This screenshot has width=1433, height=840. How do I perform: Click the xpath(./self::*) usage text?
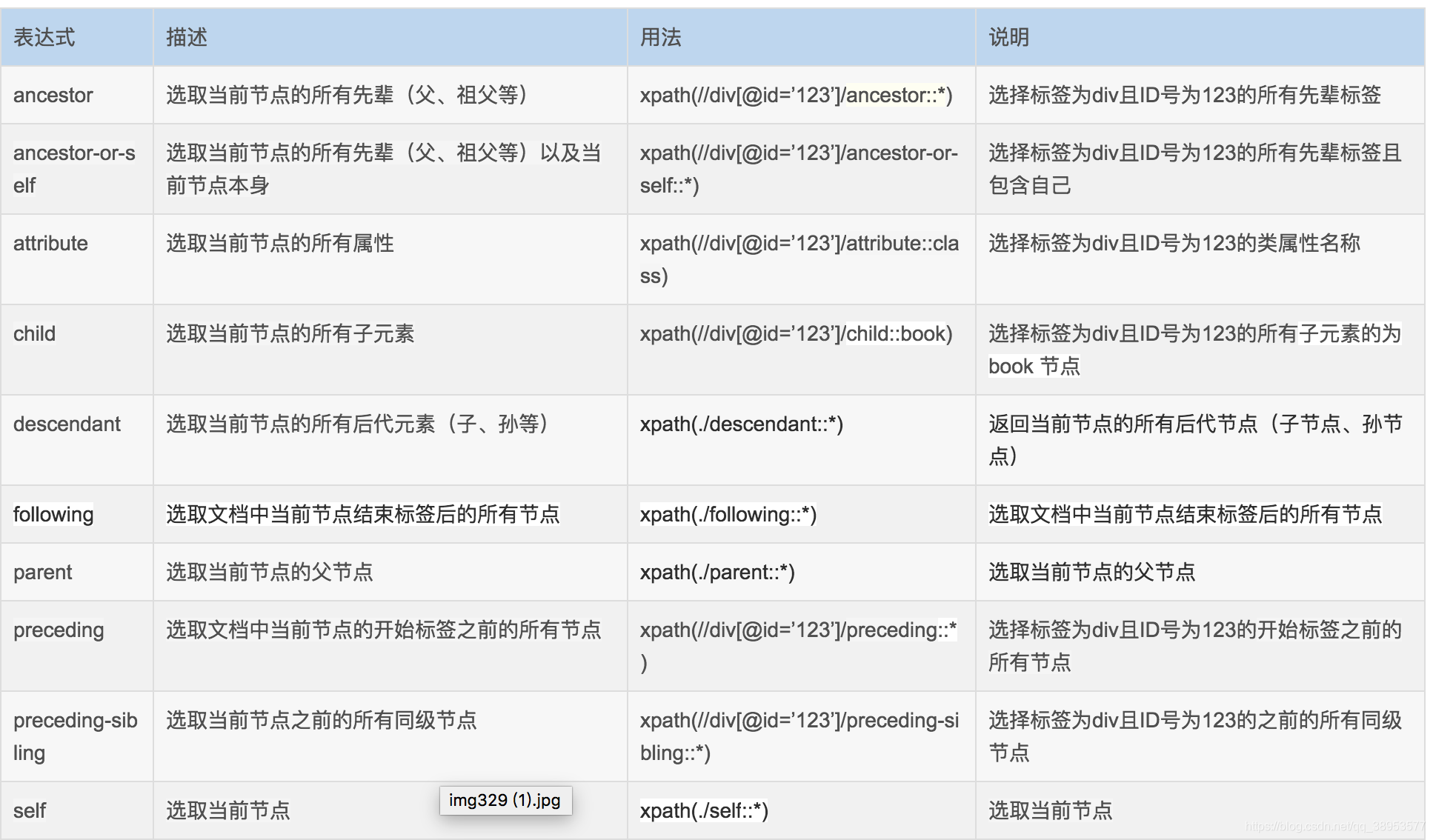704,810
